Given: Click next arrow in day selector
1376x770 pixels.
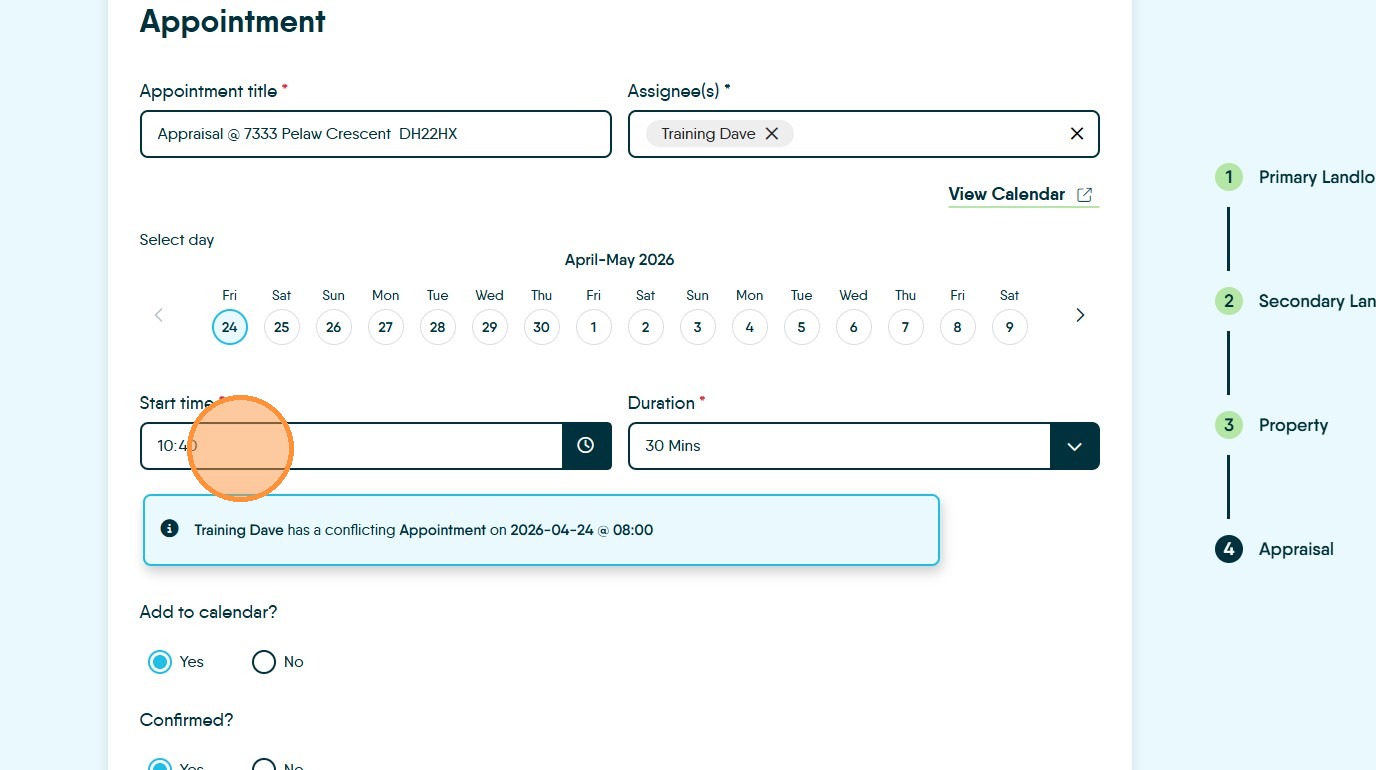Looking at the screenshot, I should point(1080,315).
